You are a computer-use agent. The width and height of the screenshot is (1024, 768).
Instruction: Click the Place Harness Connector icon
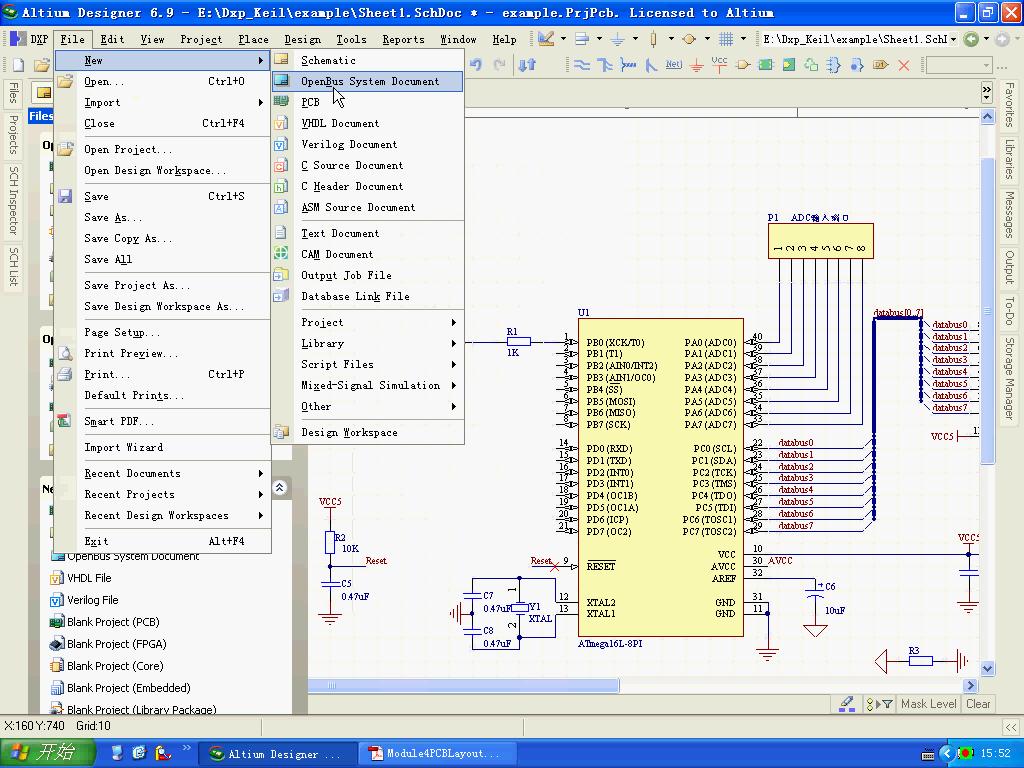[835, 65]
